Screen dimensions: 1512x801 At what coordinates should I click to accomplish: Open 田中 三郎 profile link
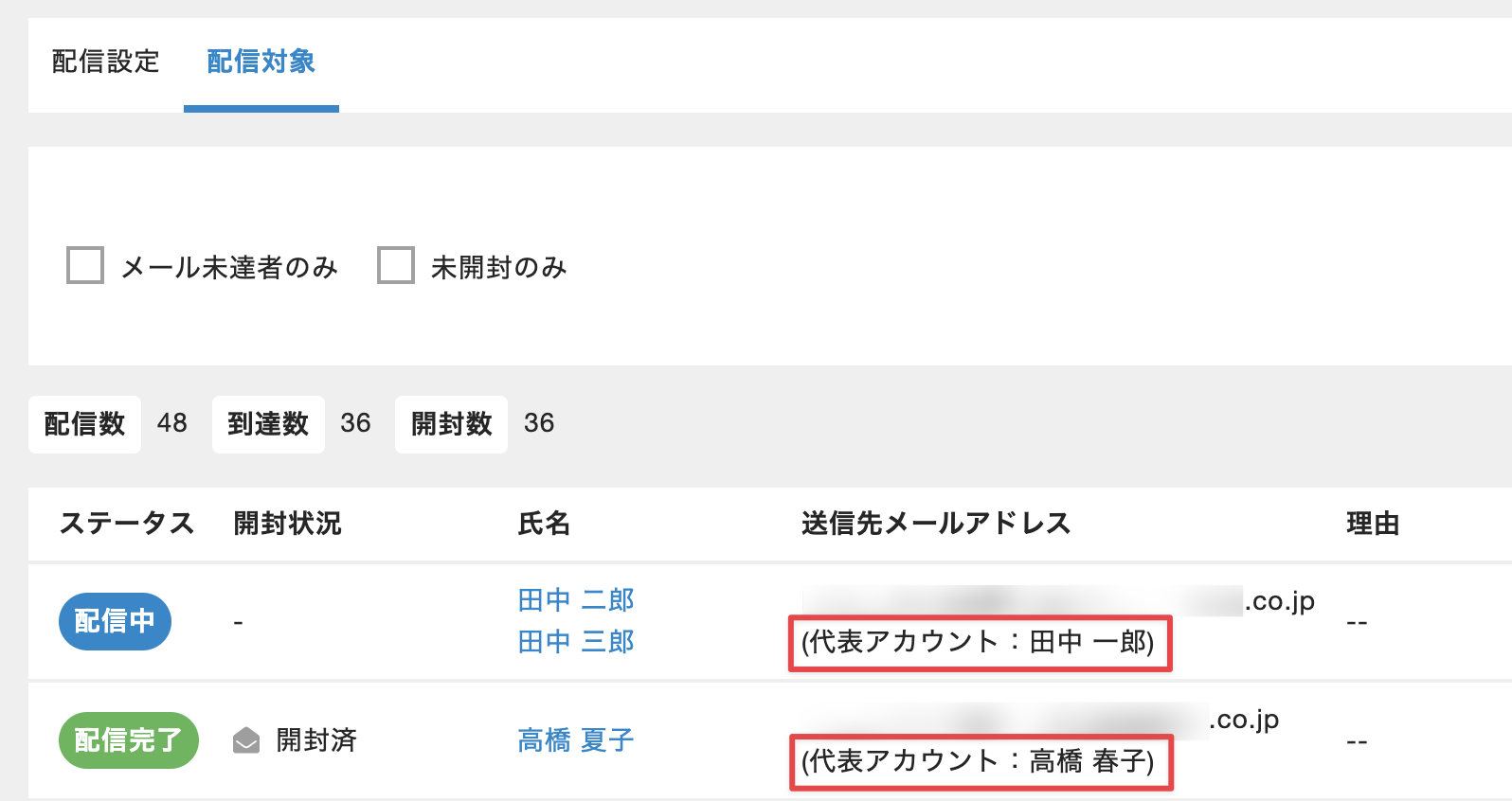576,642
